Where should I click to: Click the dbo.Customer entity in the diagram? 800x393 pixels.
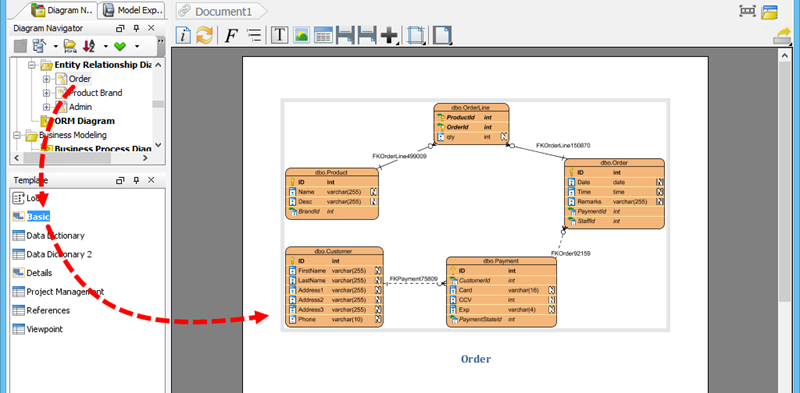click(334, 287)
